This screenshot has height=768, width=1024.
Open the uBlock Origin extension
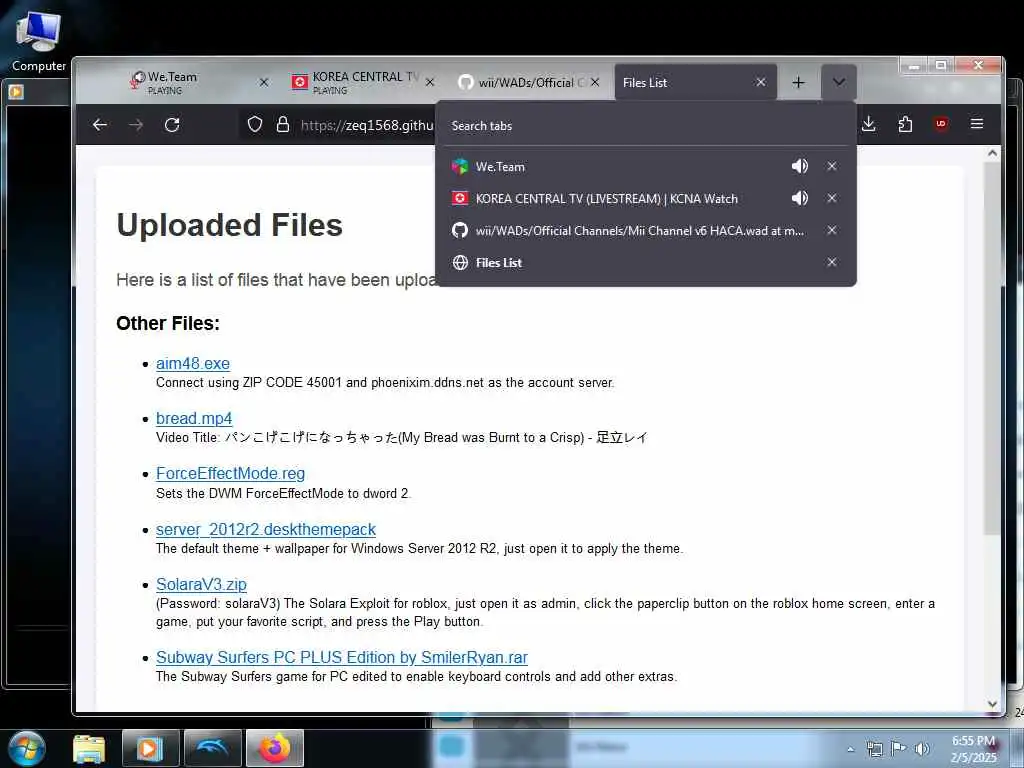941,123
